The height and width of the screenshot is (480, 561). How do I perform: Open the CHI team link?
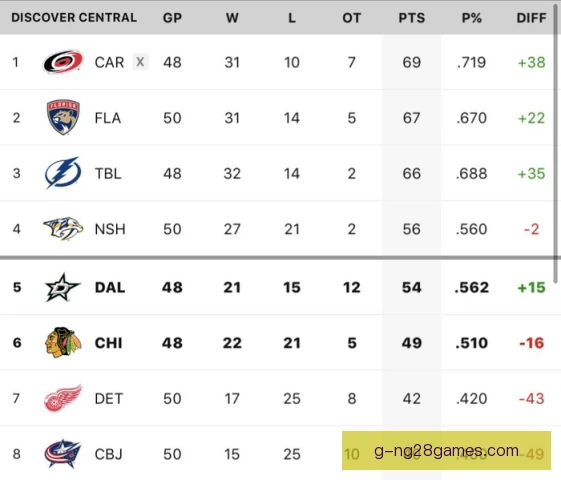point(108,343)
